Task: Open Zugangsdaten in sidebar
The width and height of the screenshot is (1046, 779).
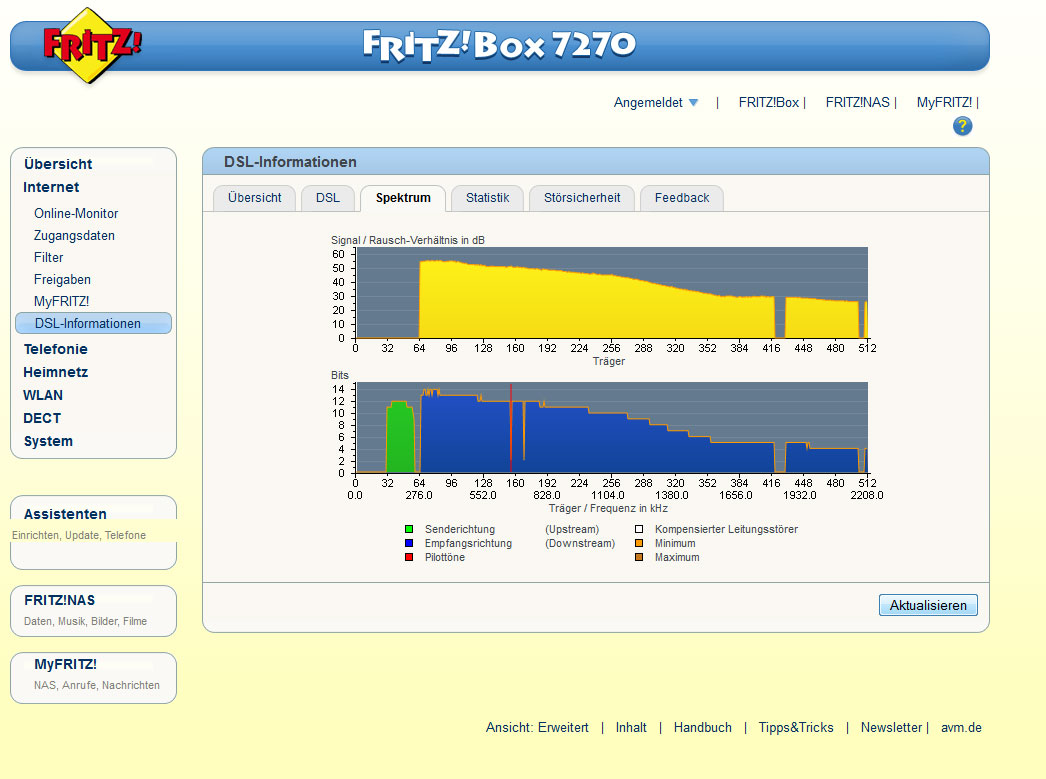Action: [x=74, y=235]
